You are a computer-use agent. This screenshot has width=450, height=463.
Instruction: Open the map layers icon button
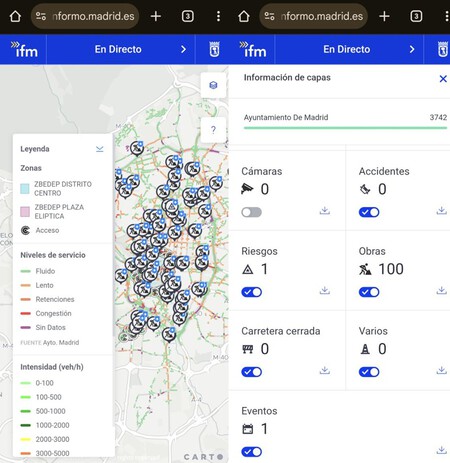[213, 85]
